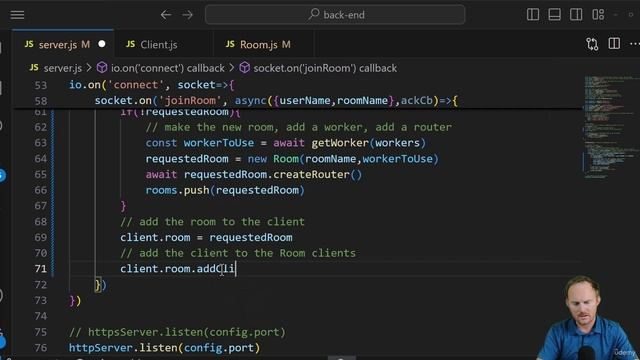Split the editor to the right
Image resolution: width=640 pixels, height=360 pixels.
coord(614,44)
